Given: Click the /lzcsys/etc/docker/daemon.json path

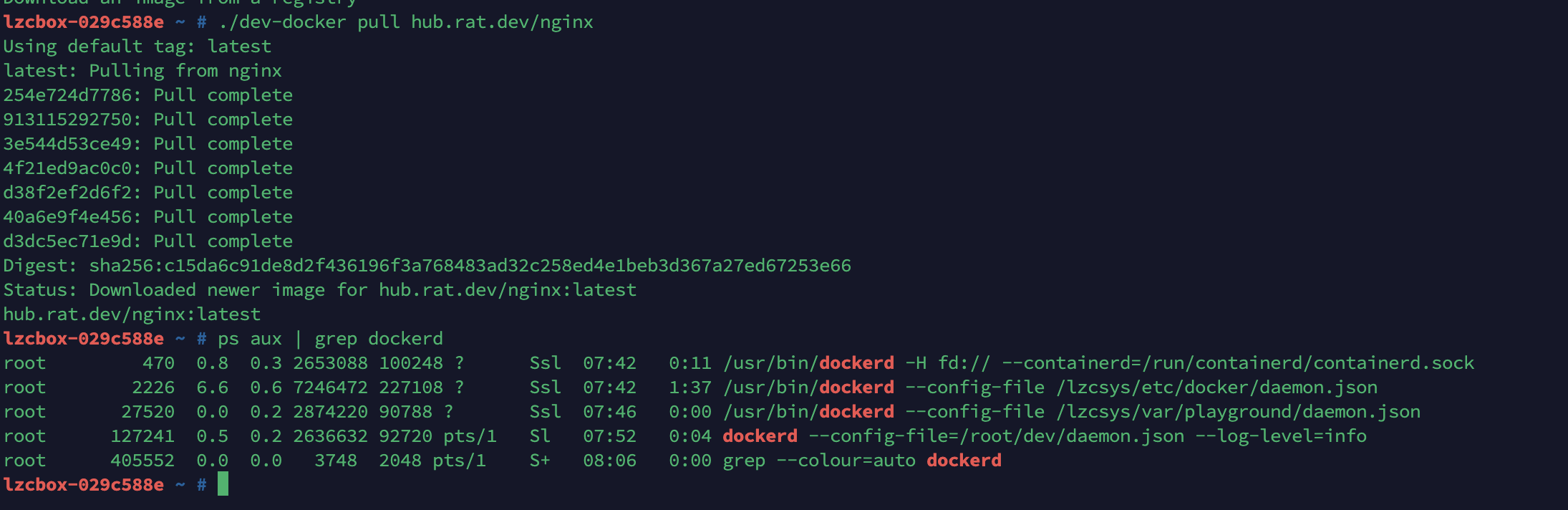Looking at the screenshot, I should tap(1216, 388).
